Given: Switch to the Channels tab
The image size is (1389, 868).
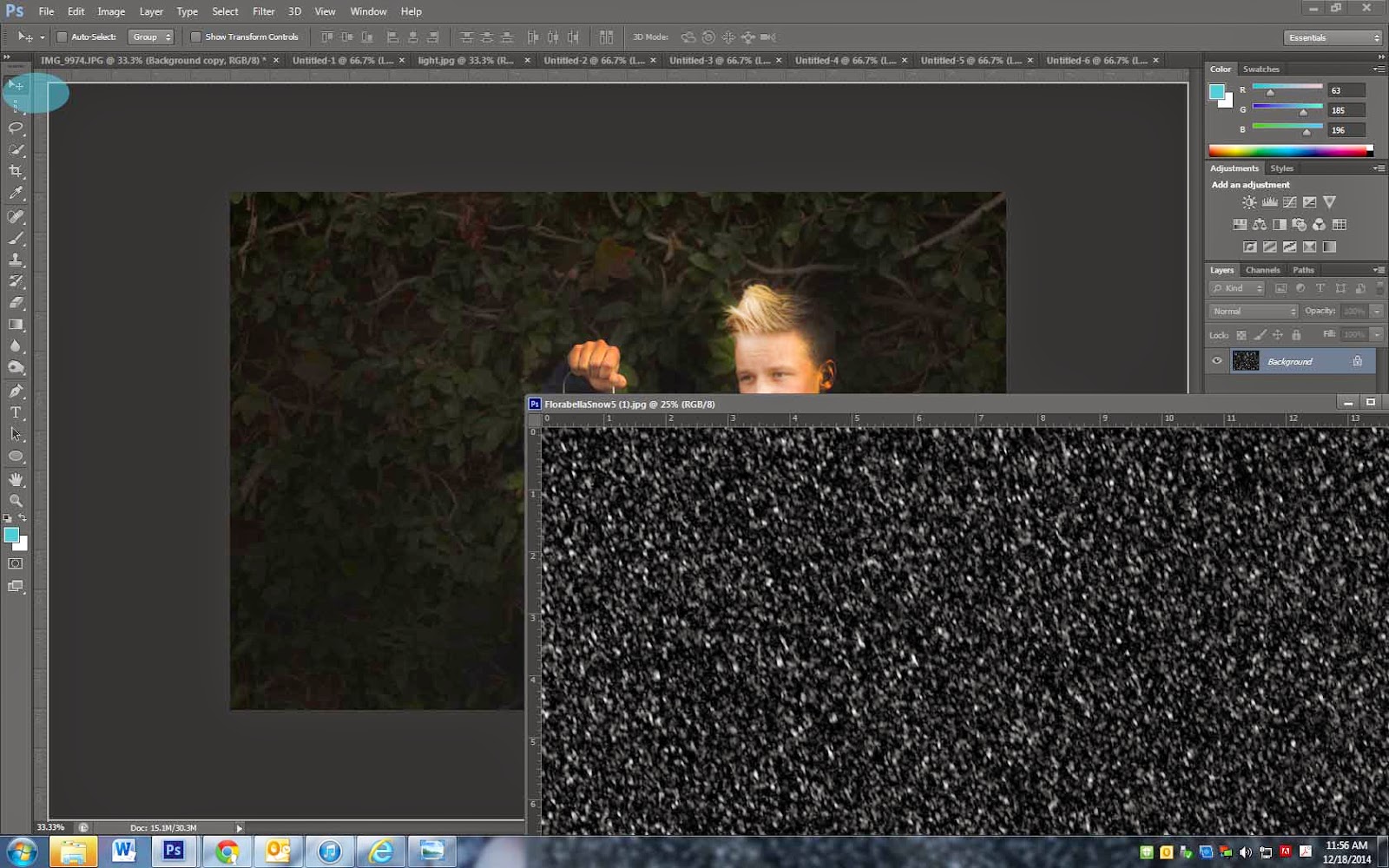Looking at the screenshot, I should [x=1262, y=270].
